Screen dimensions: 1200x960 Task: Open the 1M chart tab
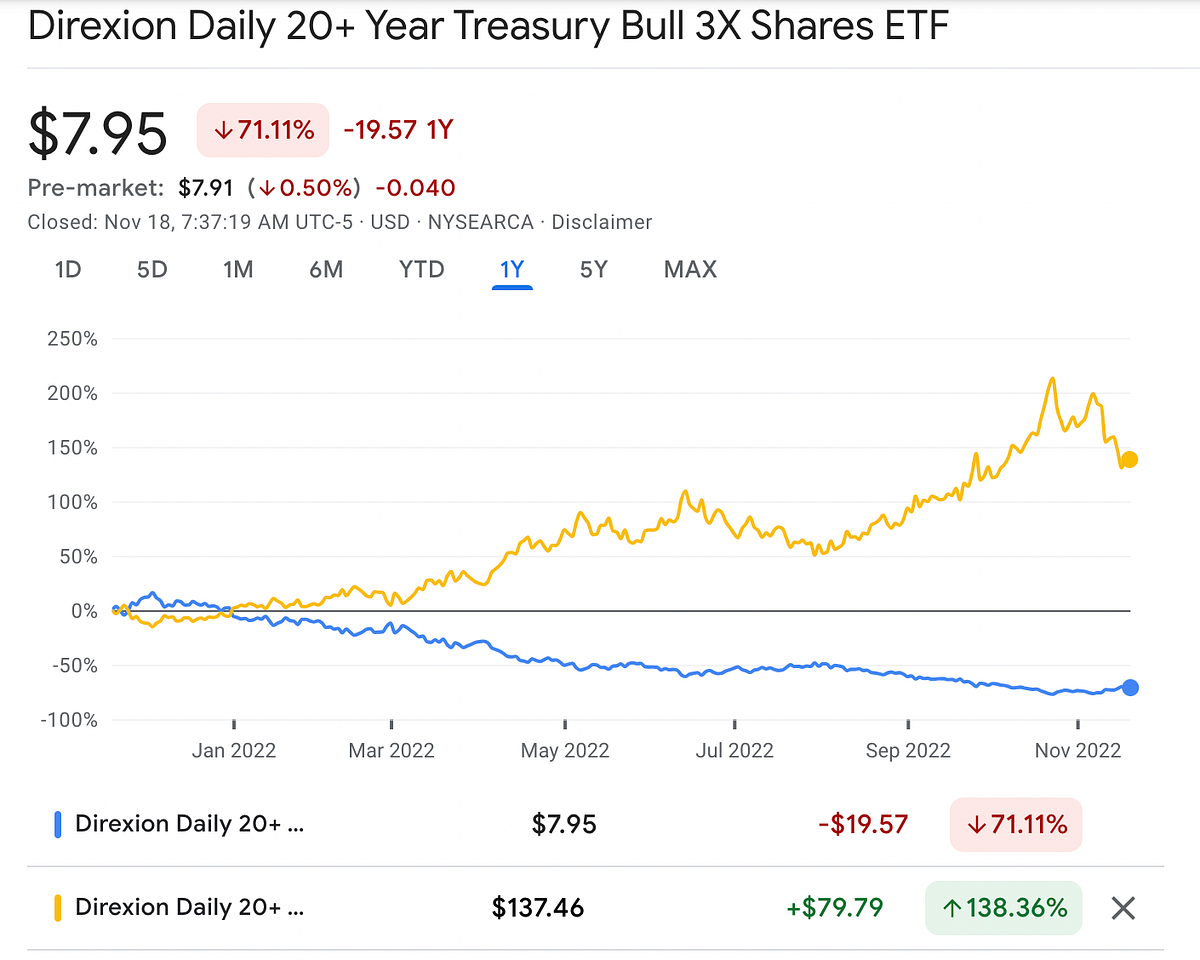click(238, 269)
